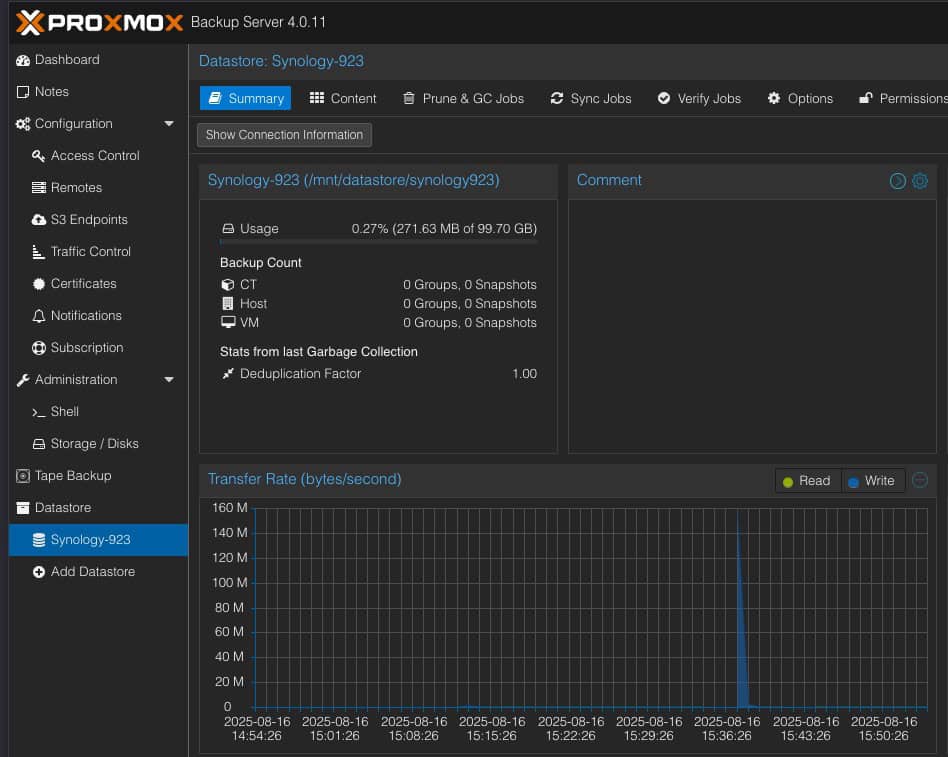Viewport: 948px width, 757px height.
Task: Click the Usage progress bar
Action: (x=378, y=242)
